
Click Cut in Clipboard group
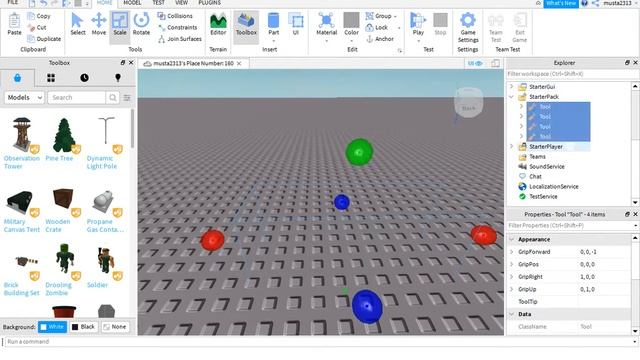[x=37, y=27]
